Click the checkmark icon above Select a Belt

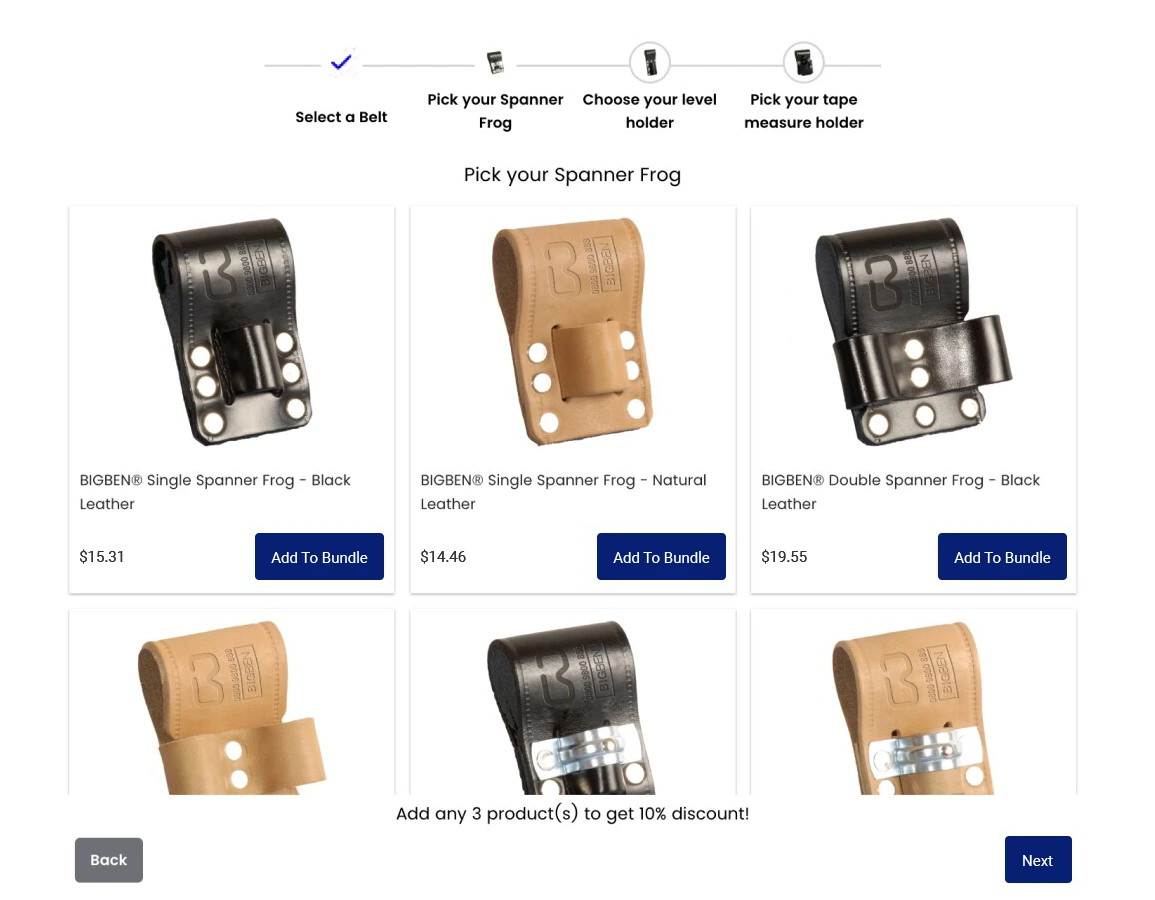pyautogui.click(x=341, y=63)
